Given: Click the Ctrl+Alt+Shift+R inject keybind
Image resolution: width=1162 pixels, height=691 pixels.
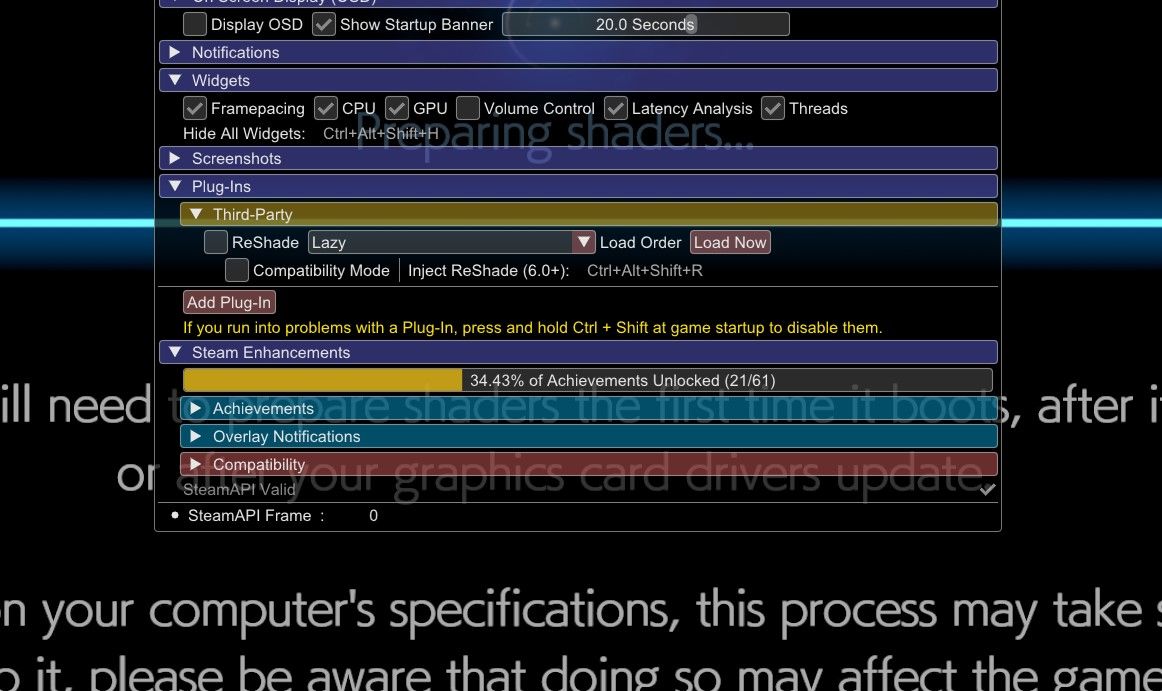Looking at the screenshot, I should point(645,271).
